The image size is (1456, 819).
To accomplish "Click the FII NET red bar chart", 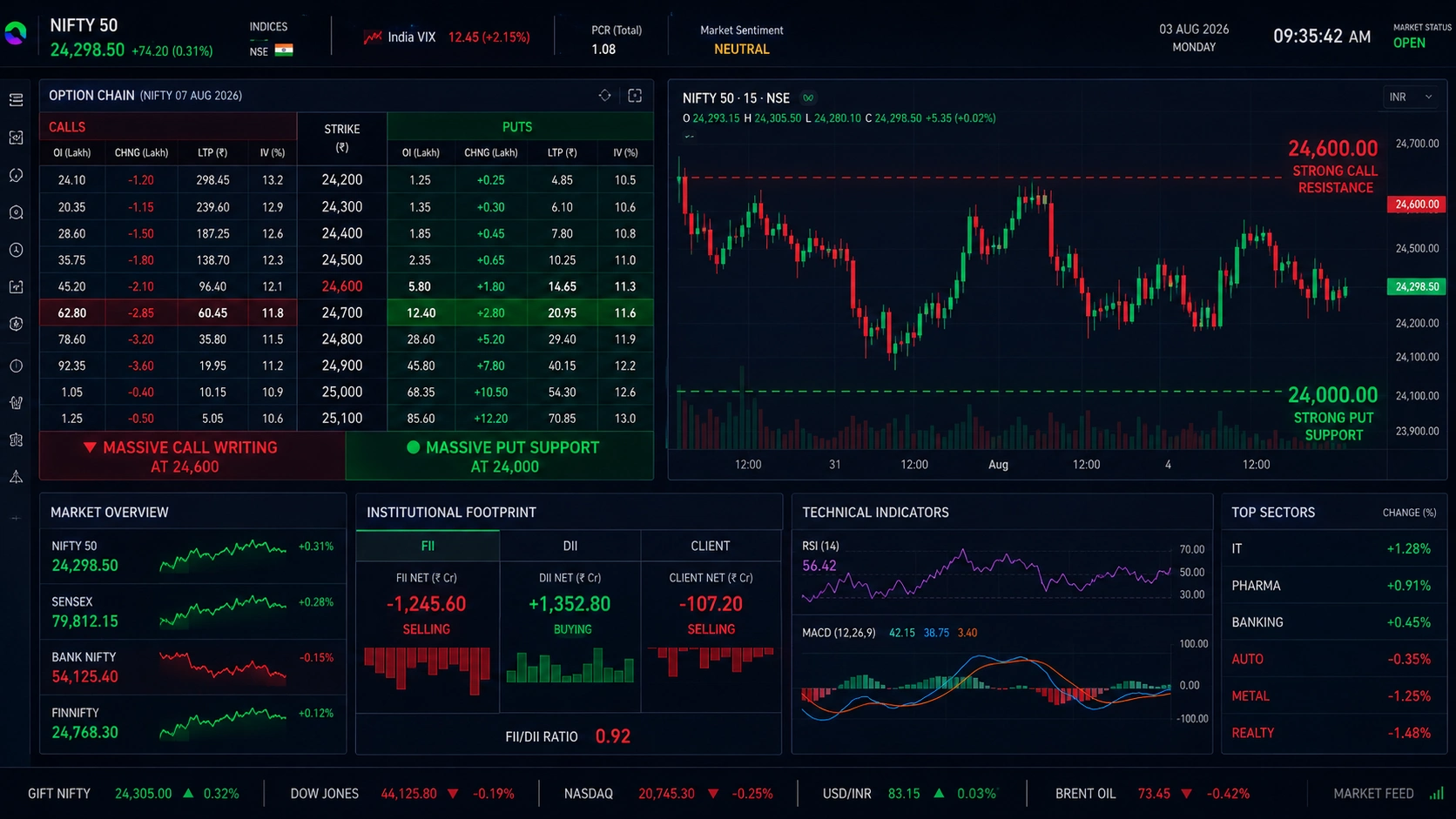I will [427, 670].
